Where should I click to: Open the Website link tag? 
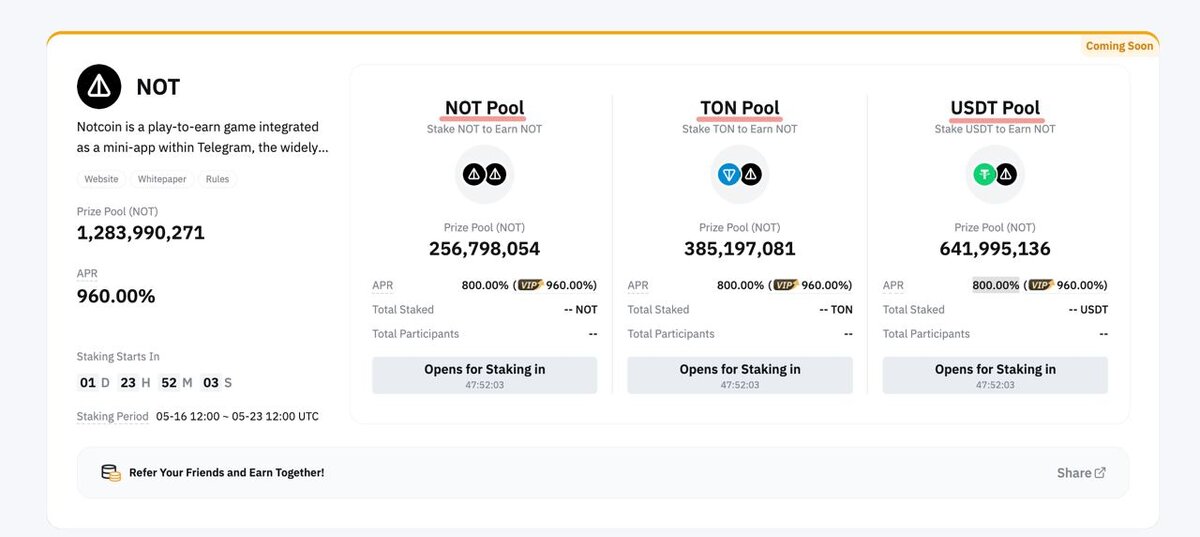click(101, 179)
